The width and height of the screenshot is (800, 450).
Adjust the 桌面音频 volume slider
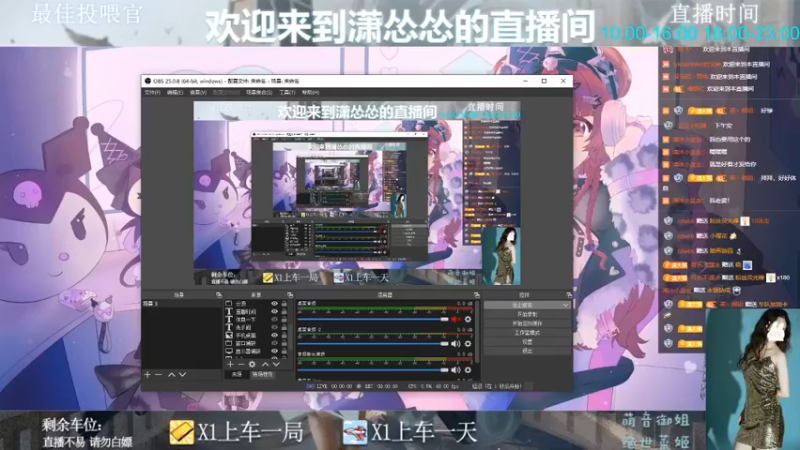[x=373, y=319]
